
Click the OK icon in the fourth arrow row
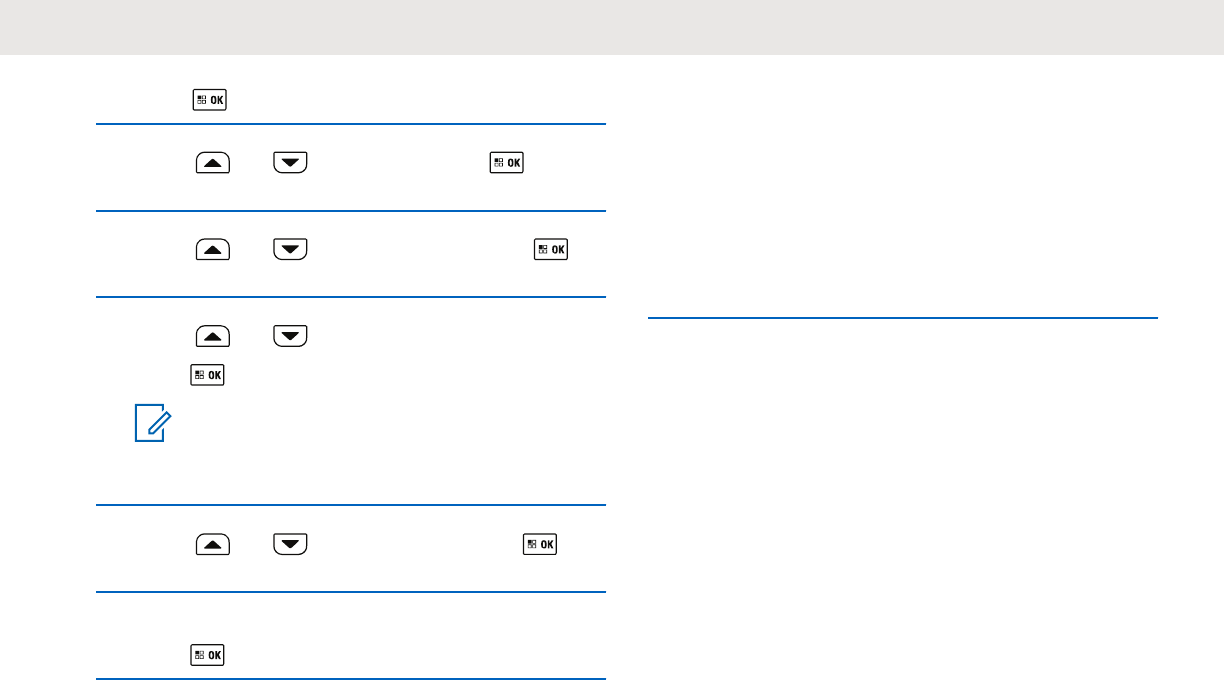541,544
